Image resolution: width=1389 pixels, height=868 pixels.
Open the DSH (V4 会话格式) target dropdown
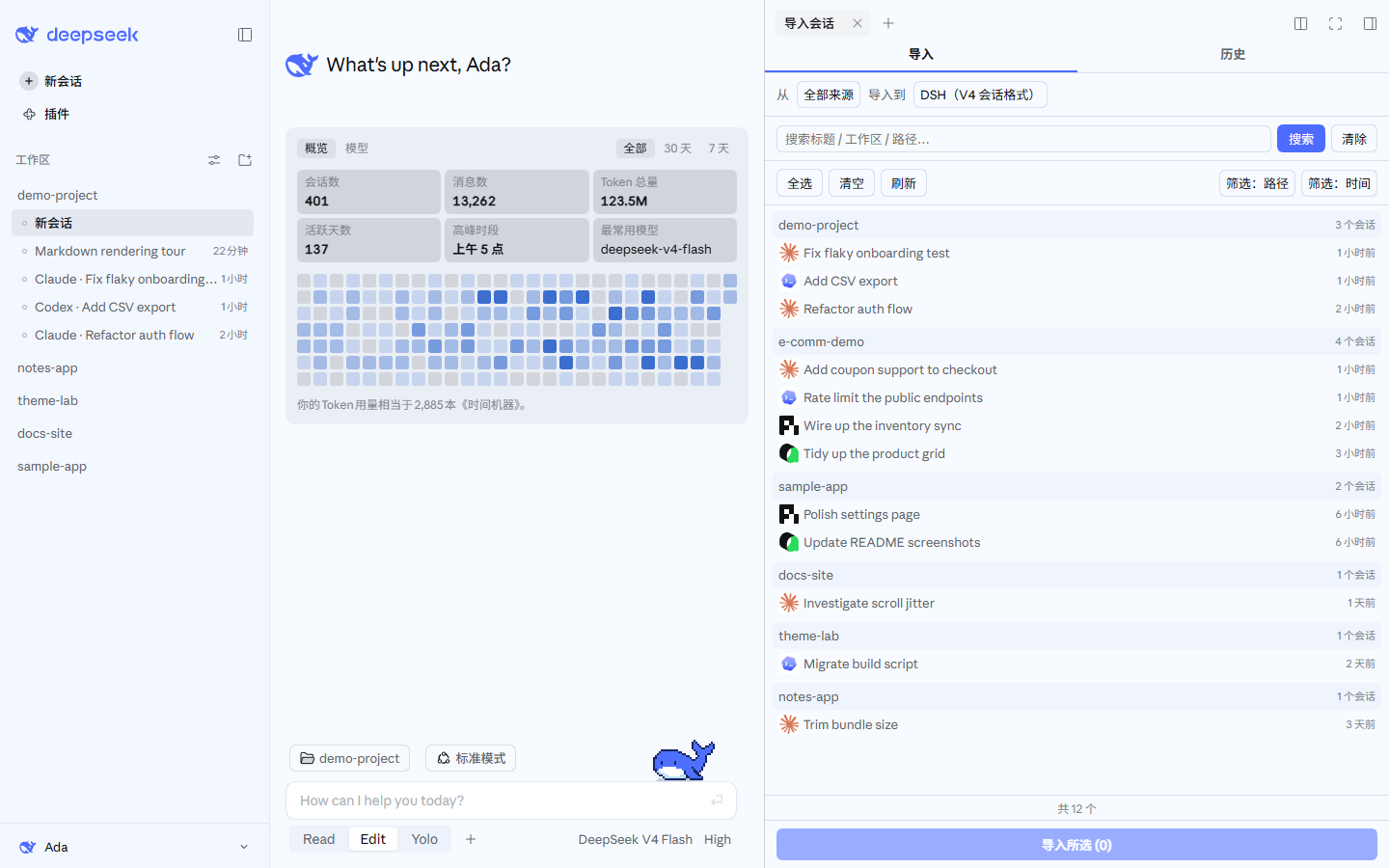tap(980, 95)
